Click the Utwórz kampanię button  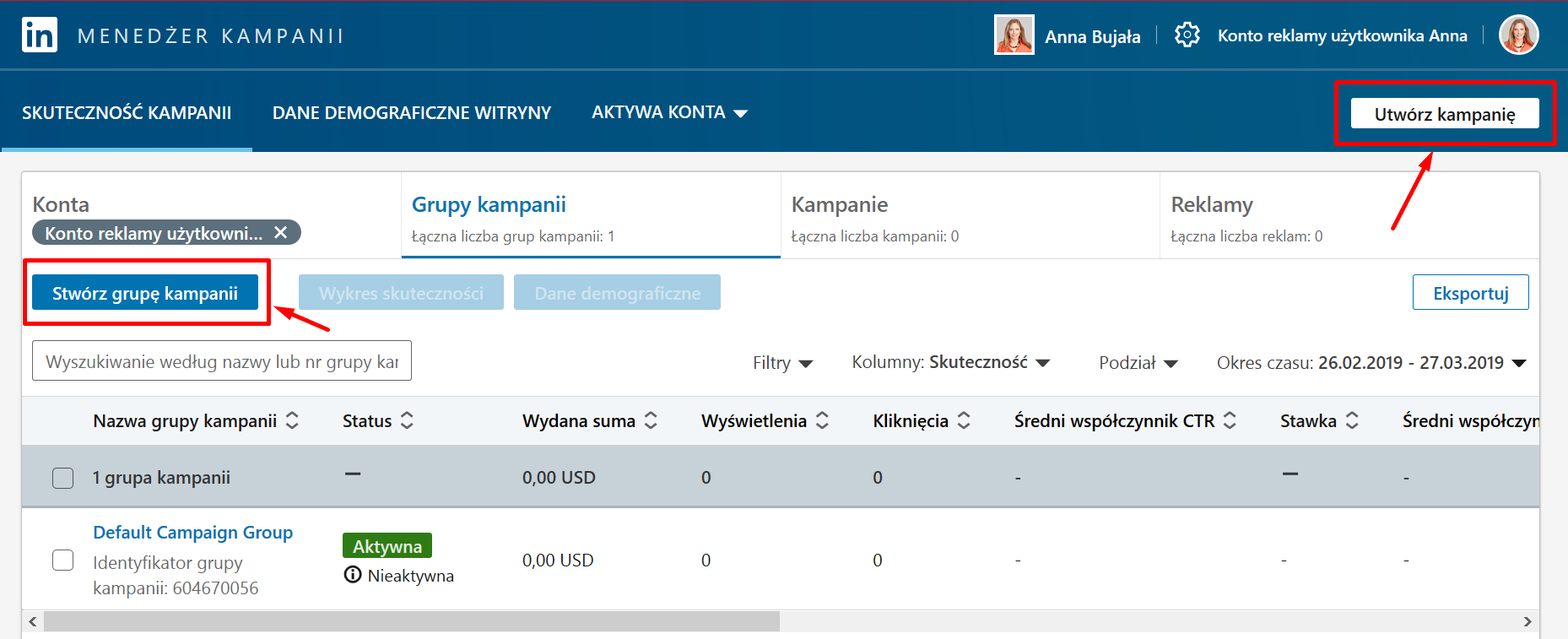1444,114
